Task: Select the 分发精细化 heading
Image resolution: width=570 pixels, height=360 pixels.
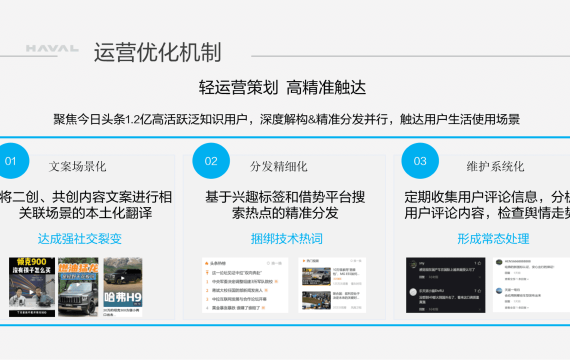Action: coord(278,167)
